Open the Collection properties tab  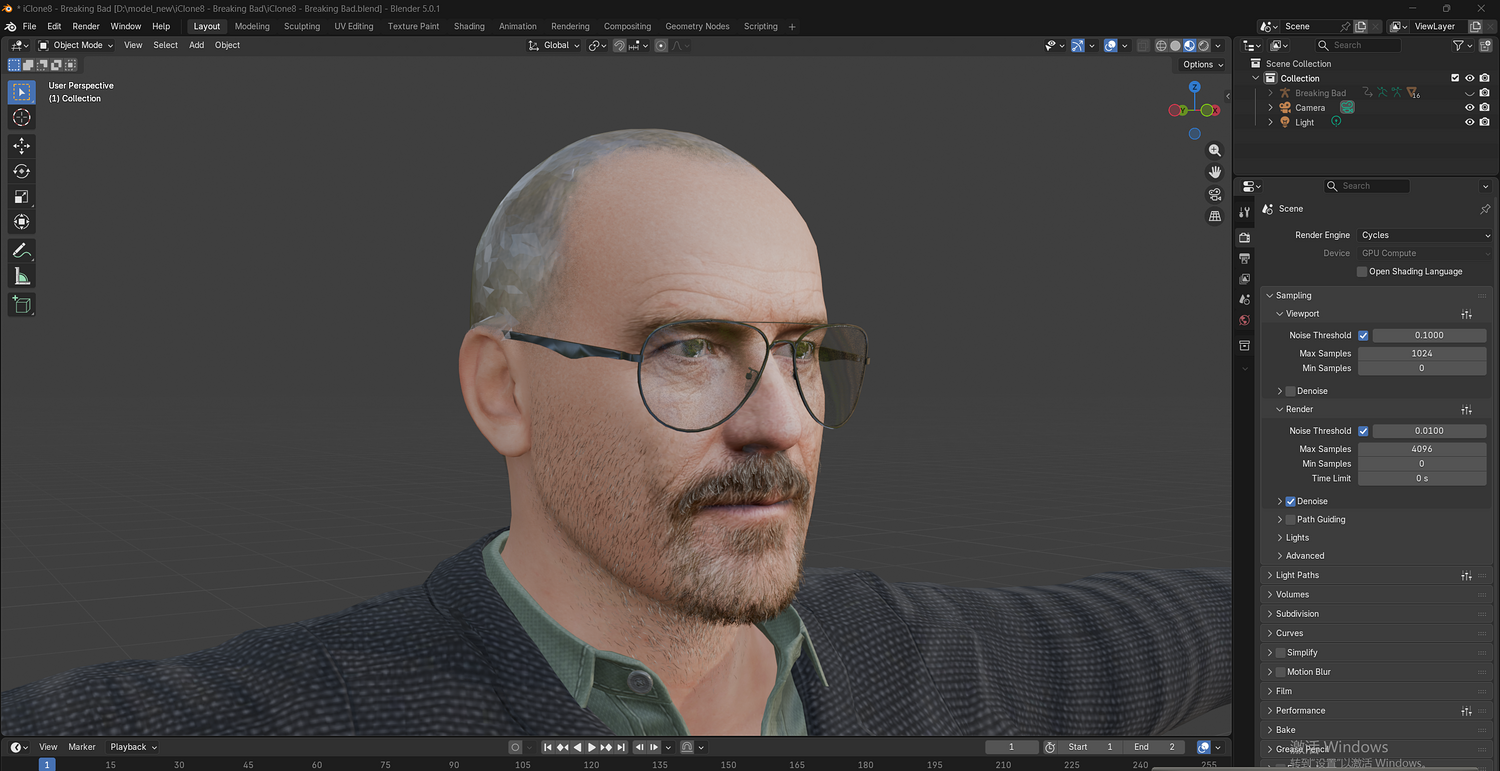coord(1245,346)
